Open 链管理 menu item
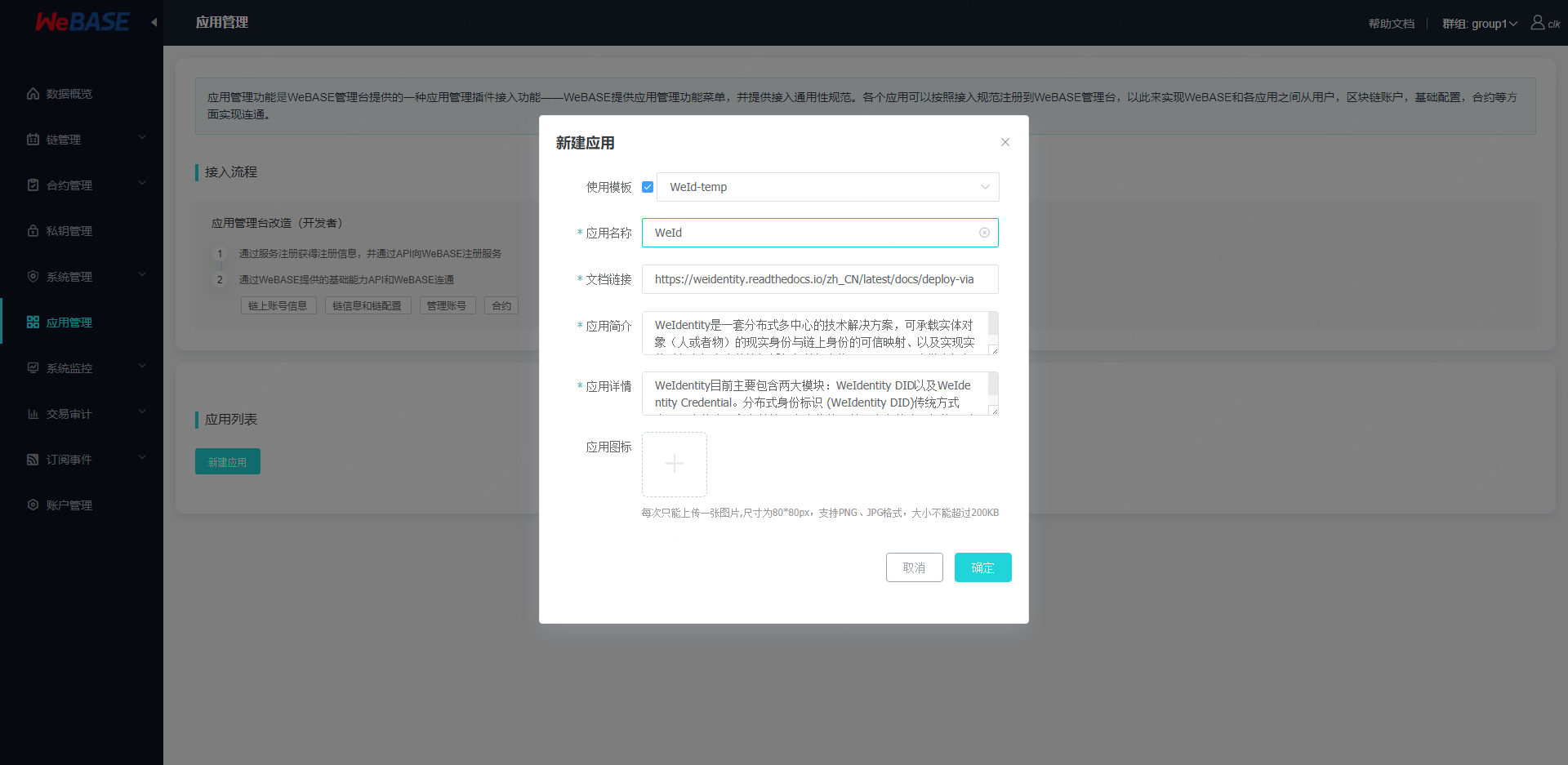Screen dimensions: 1568x765 pos(82,140)
